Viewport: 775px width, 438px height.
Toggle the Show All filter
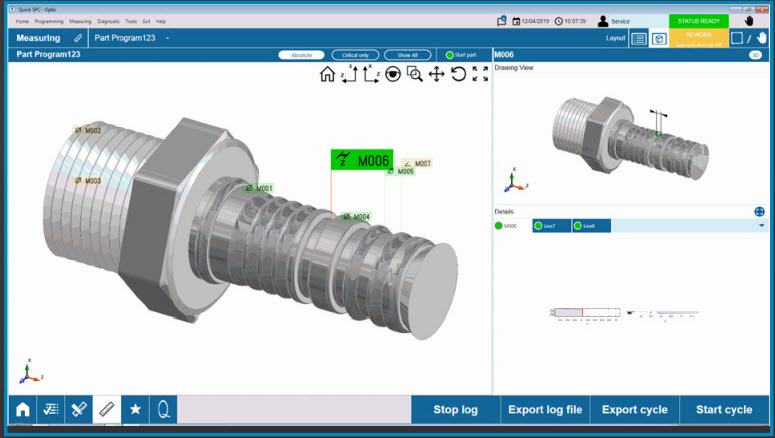tap(408, 55)
